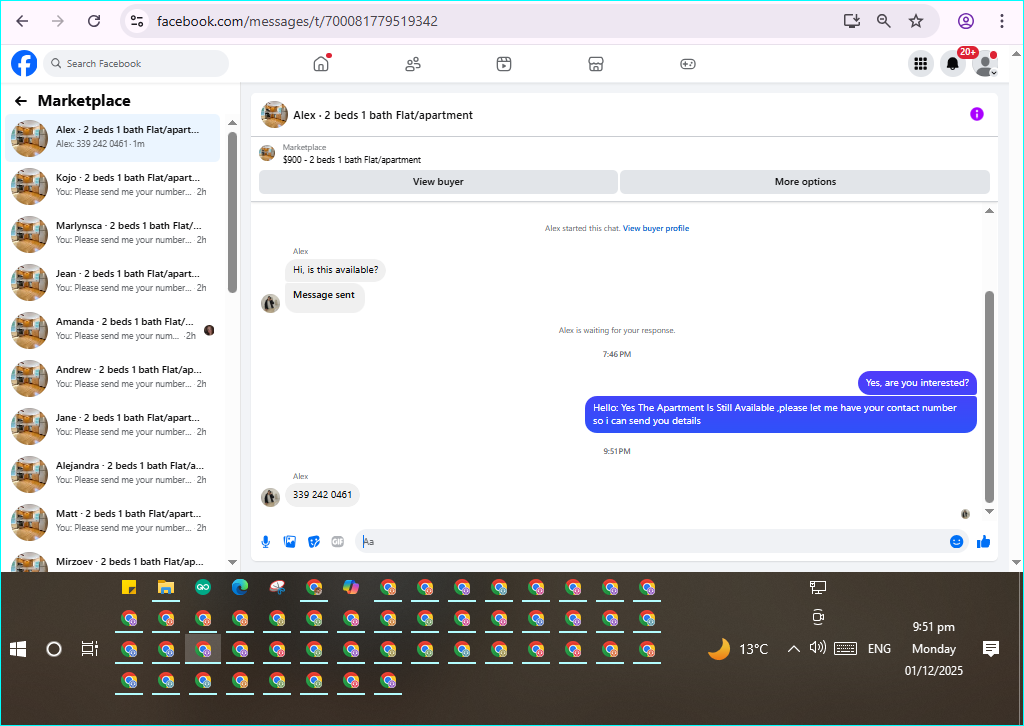Image resolution: width=1024 pixels, height=726 pixels.
Task: Open the Gaming tab
Action: pos(688,63)
